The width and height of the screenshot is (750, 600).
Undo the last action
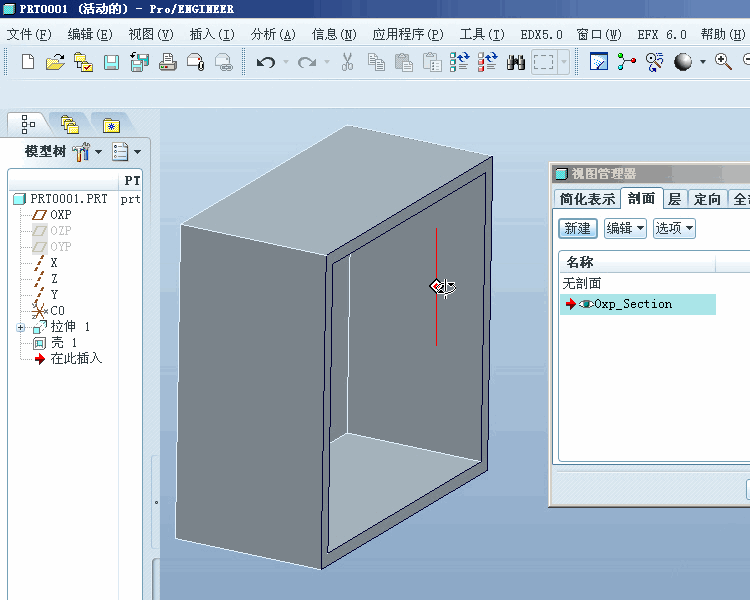266,62
